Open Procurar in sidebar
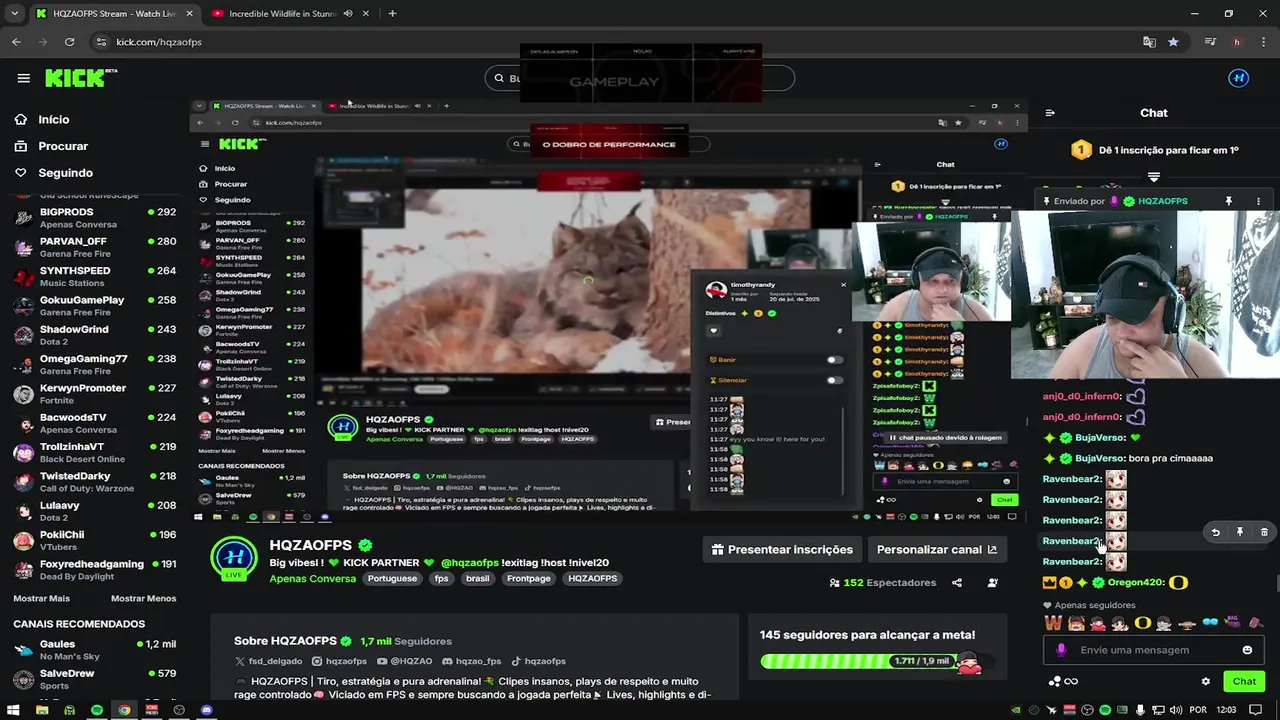 tap(63, 146)
